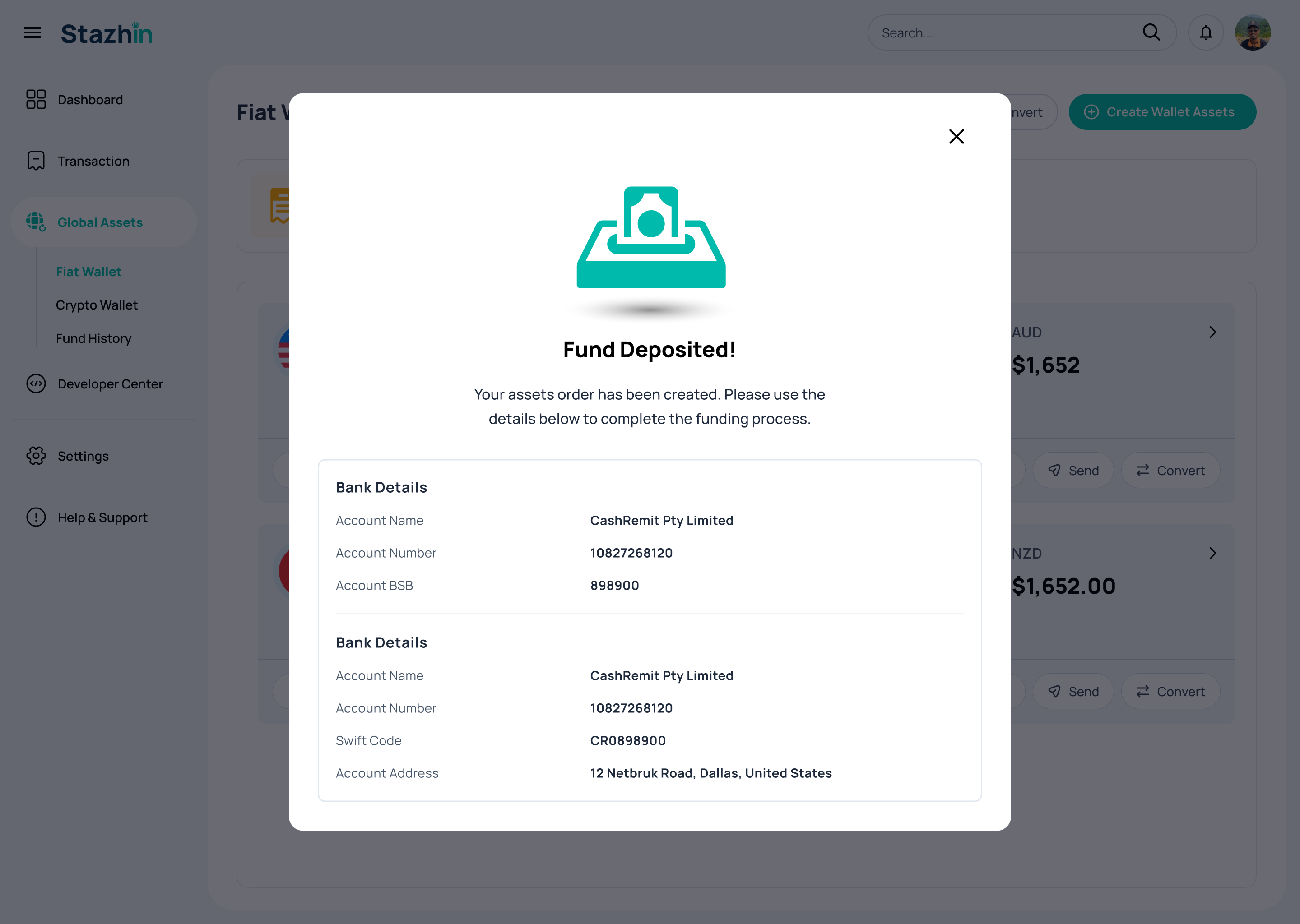
Task: Open the user profile avatar
Action: 1253,32
